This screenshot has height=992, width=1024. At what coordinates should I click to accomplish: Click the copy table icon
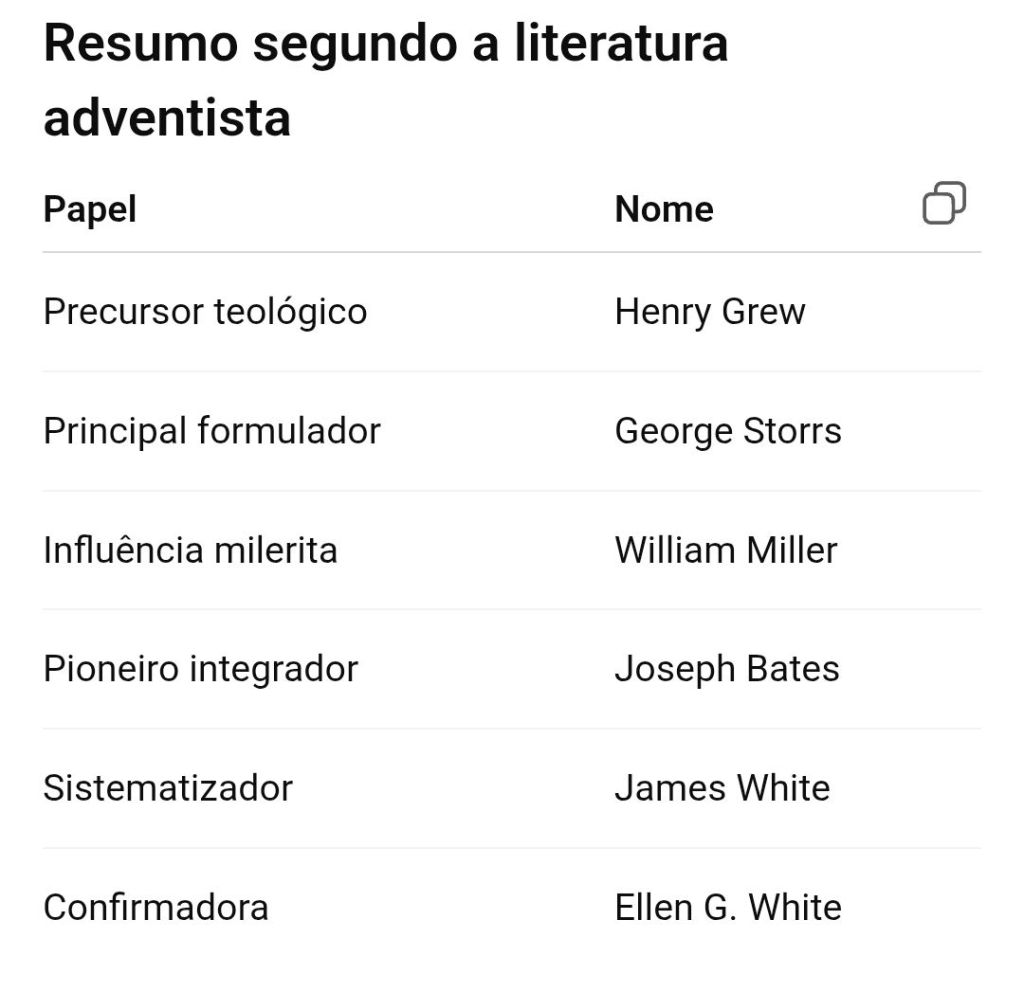click(943, 204)
